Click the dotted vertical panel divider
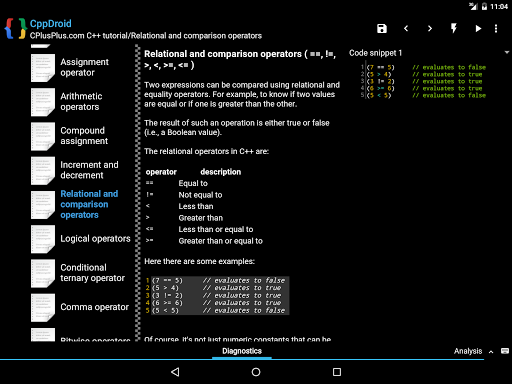512x384 pixels. click(137, 193)
